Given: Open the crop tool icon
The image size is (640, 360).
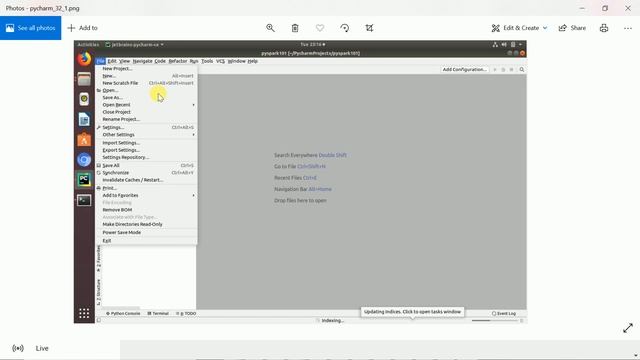Looking at the screenshot, I should (369, 28).
